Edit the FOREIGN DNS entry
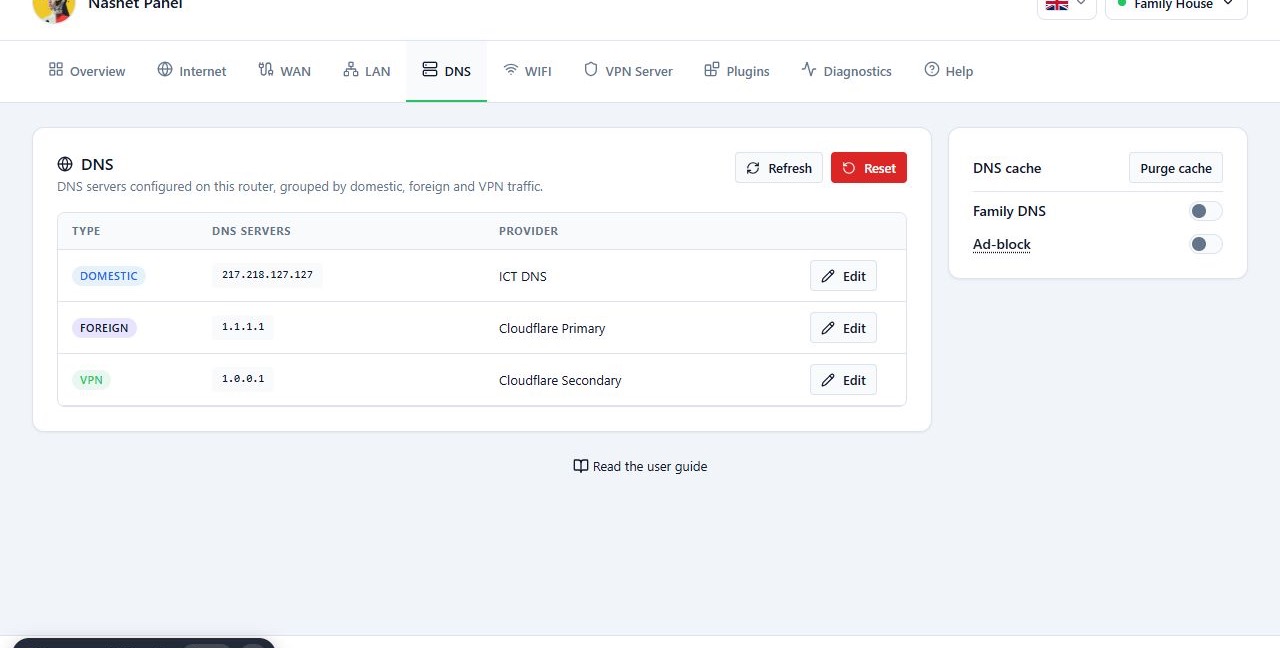 [x=843, y=328]
